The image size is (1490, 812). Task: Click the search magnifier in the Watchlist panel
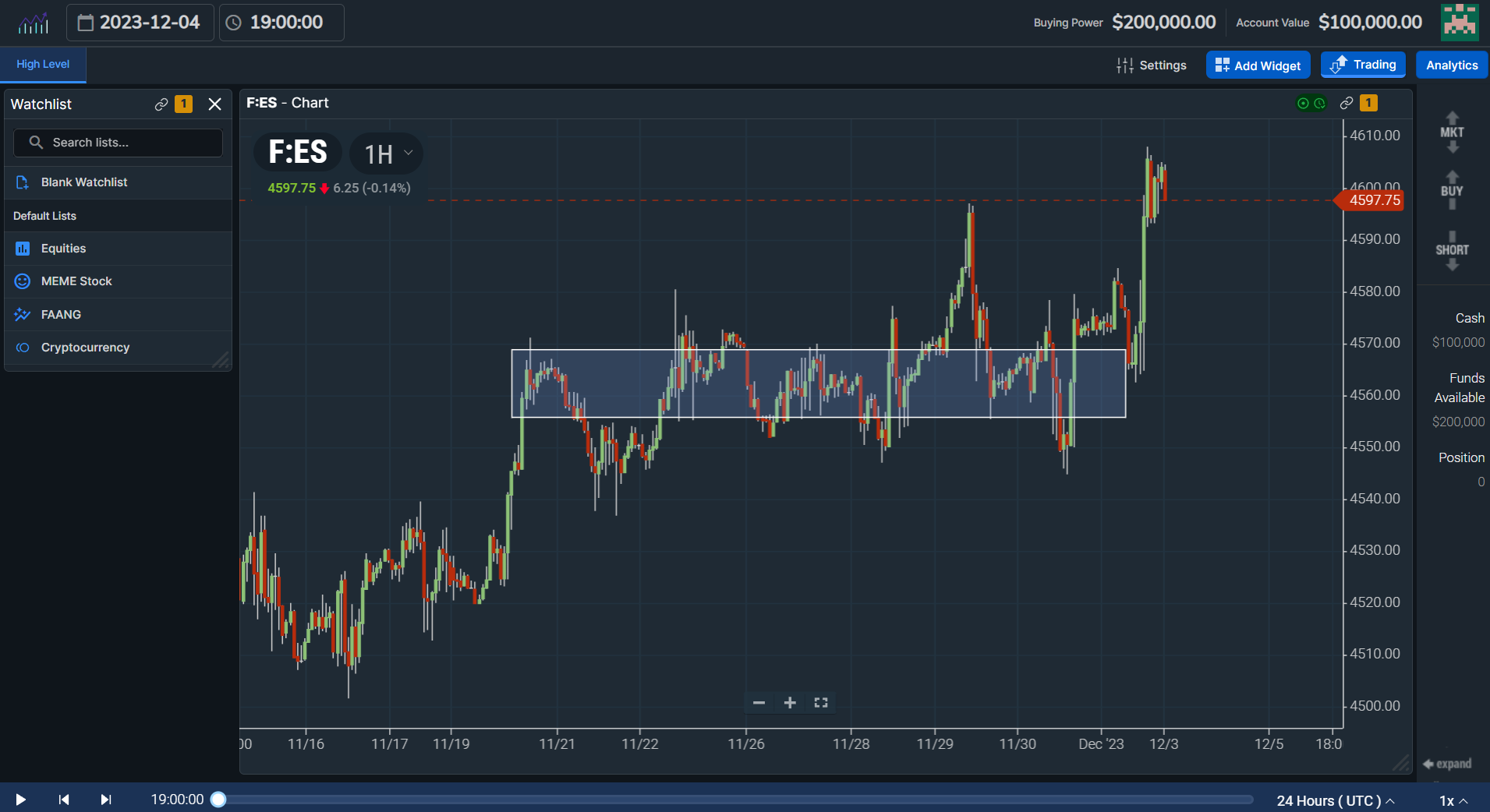tap(35, 143)
